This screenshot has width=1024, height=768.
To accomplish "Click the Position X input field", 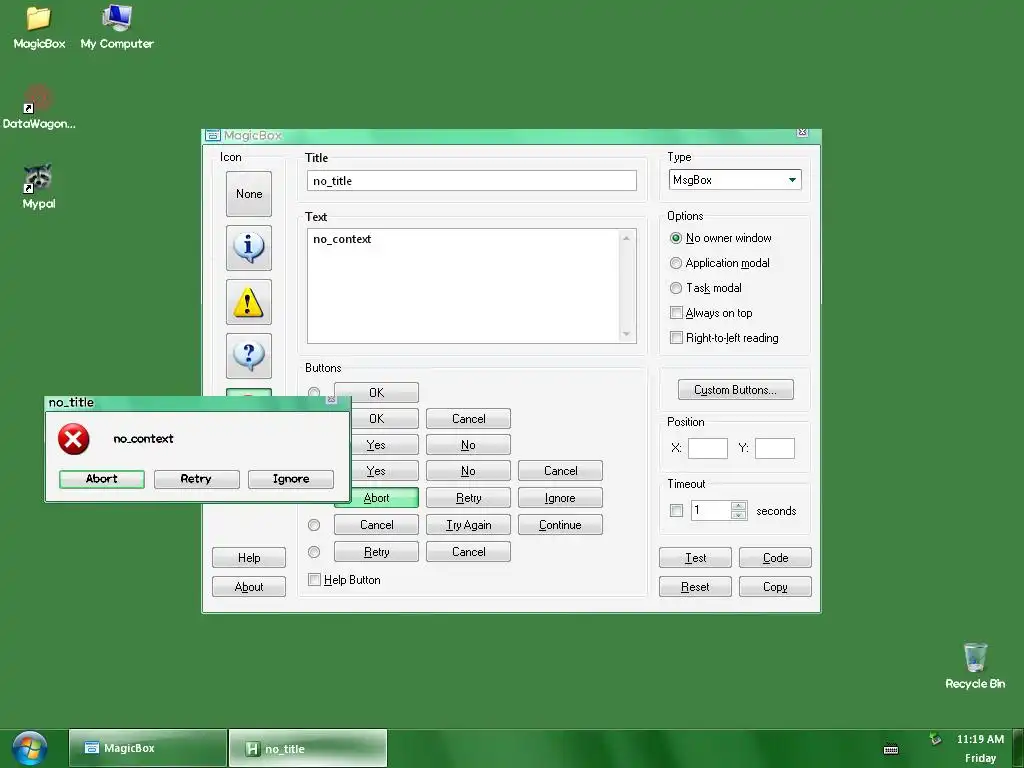I will 708,449.
